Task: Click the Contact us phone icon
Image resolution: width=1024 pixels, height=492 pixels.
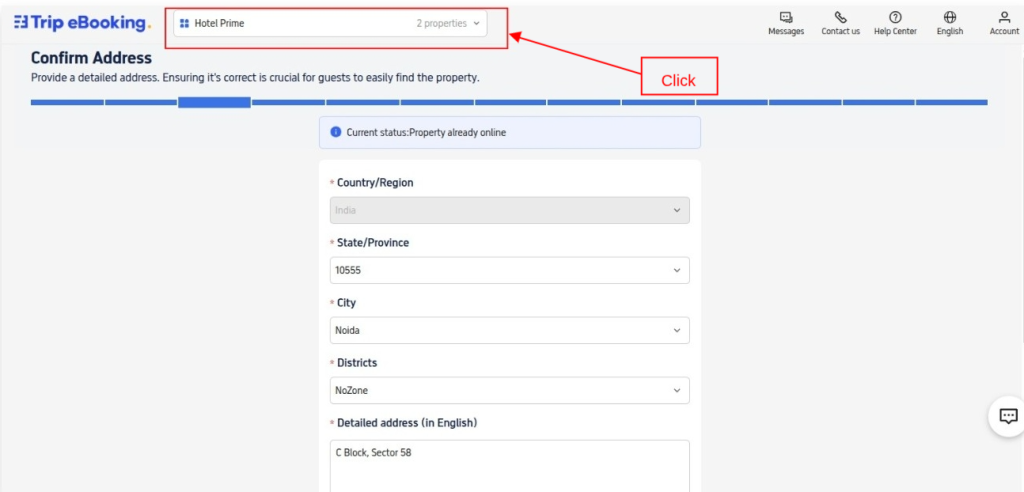Action: coord(840,17)
